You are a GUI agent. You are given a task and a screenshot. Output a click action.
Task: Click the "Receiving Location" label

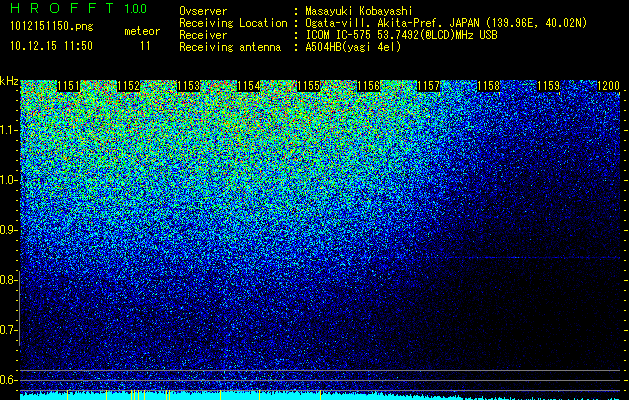click(x=233, y=24)
